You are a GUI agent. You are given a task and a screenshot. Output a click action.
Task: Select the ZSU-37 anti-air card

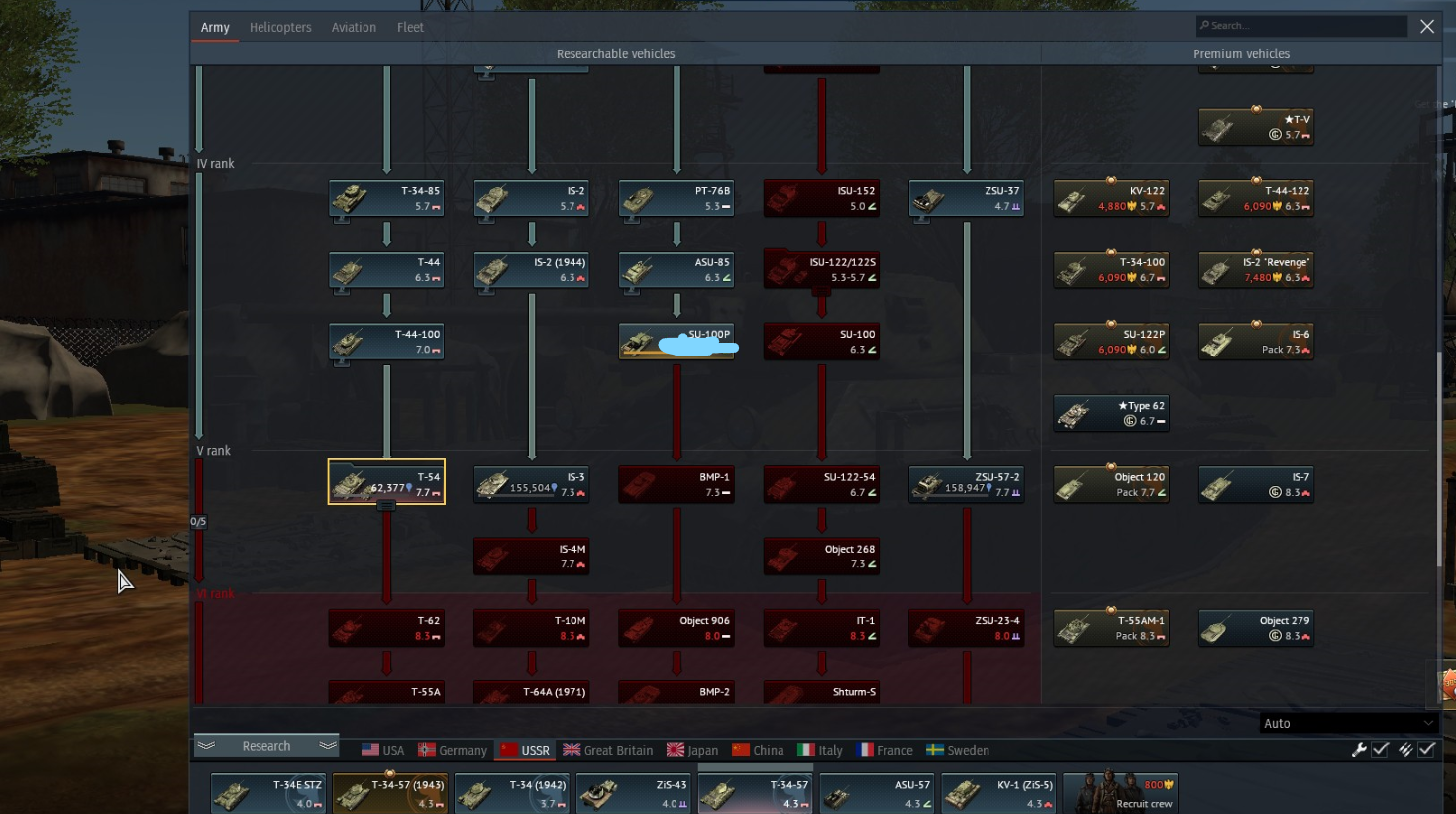coord(967,198)
